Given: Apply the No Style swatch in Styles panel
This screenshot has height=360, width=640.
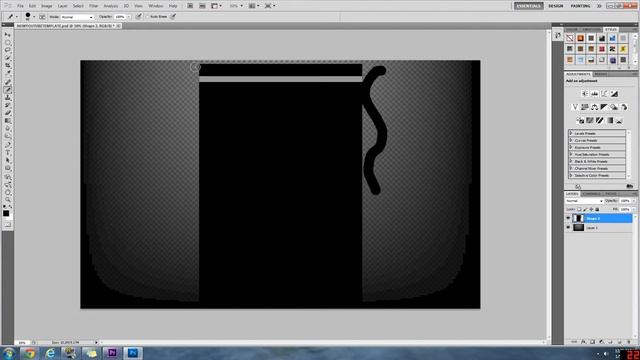Looking at the screenshot, I should tap(570, 38).
